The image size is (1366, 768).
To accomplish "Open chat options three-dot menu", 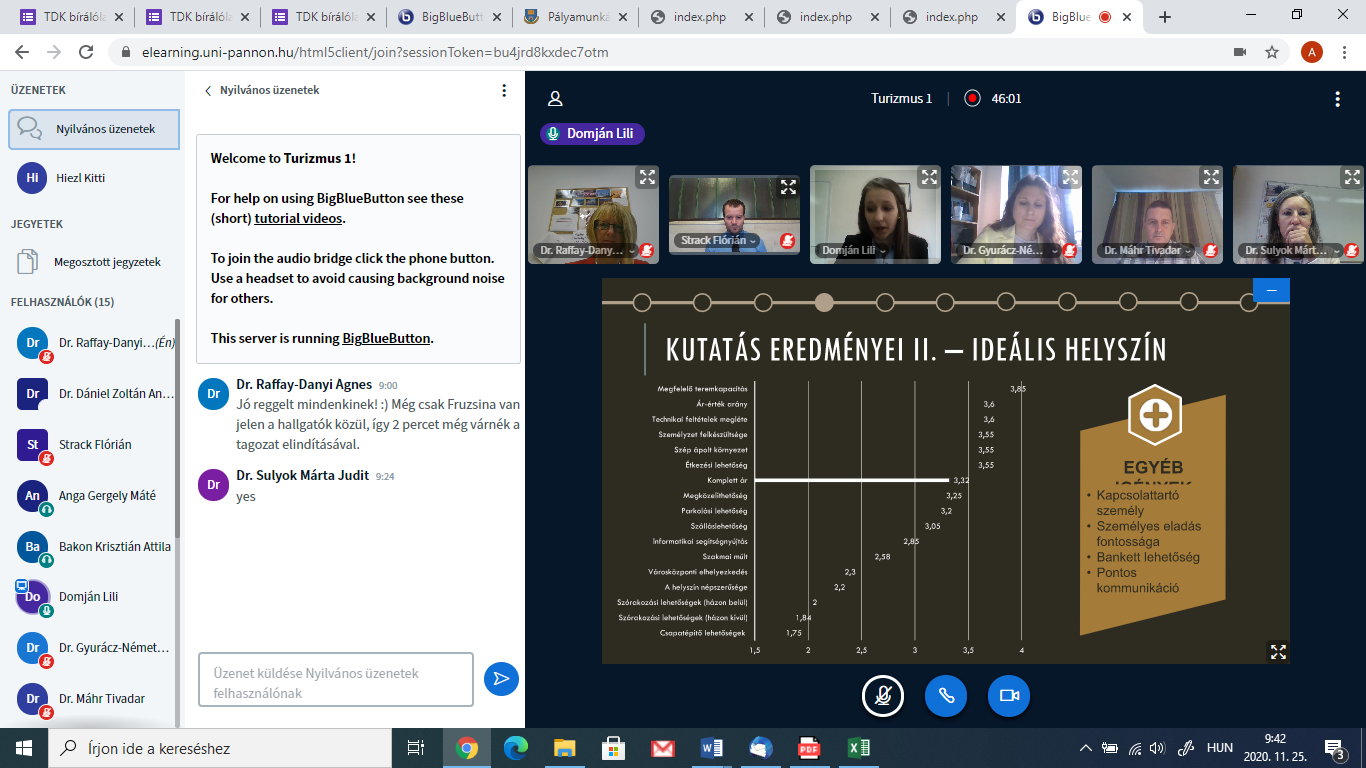I will click(504, 90).
